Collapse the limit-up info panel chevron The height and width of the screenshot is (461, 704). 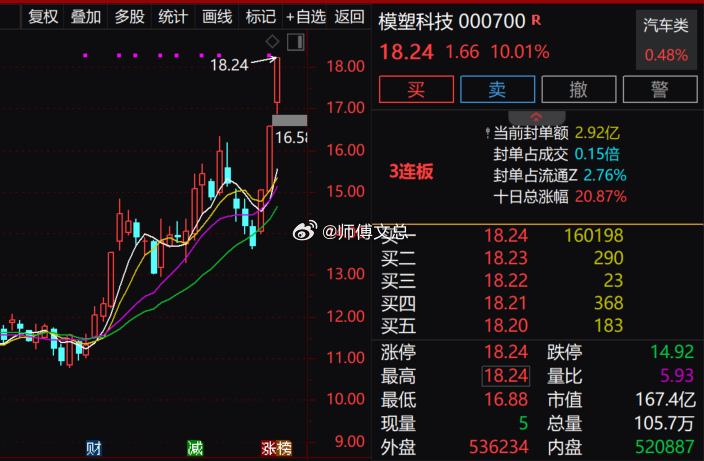point(537,118)
